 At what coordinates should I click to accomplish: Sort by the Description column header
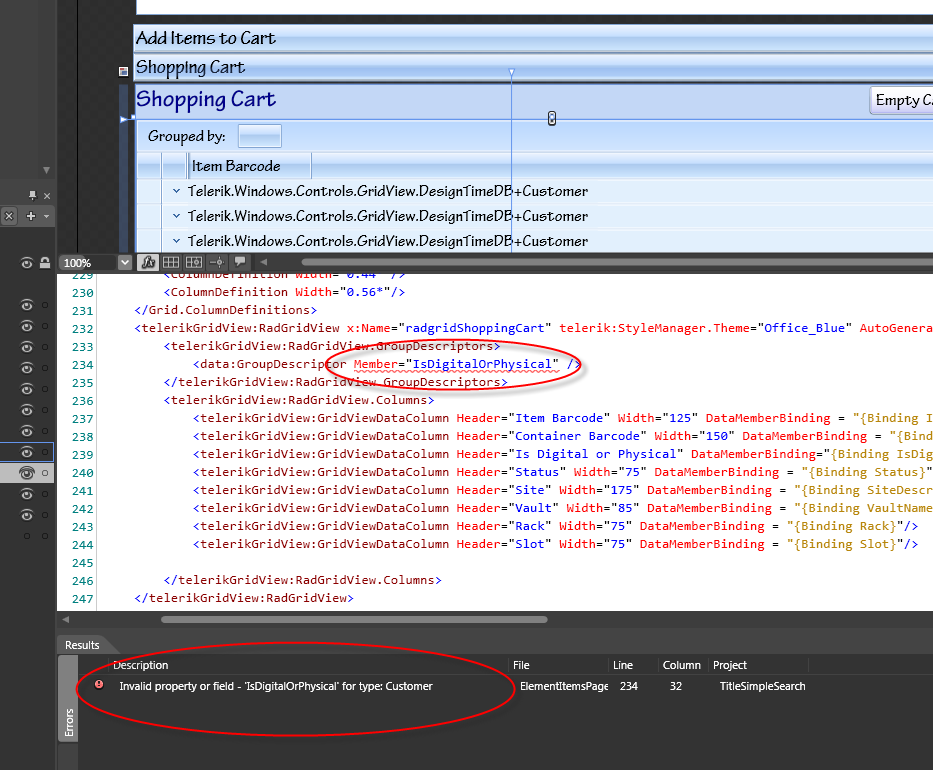(308, 665)
